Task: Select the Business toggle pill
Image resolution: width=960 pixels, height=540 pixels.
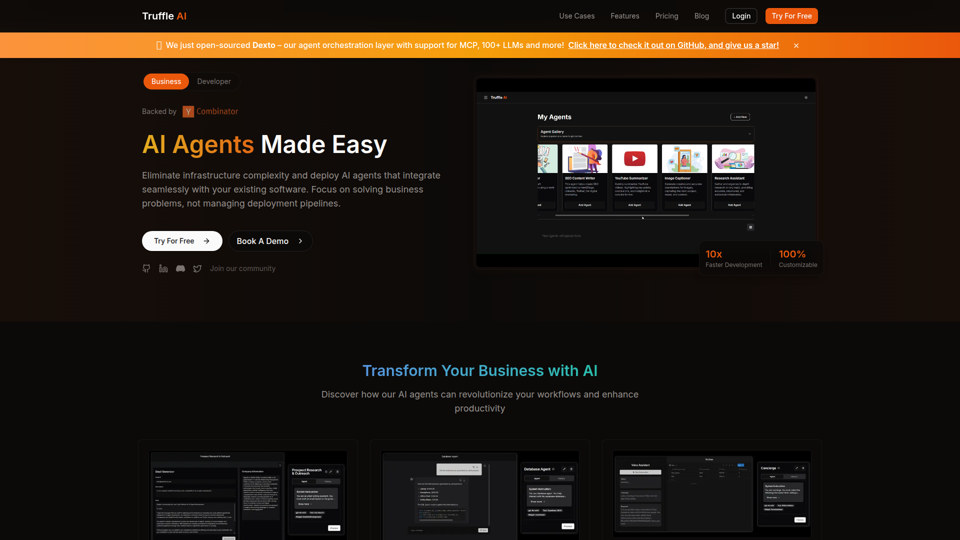Action: coord(166,81)
